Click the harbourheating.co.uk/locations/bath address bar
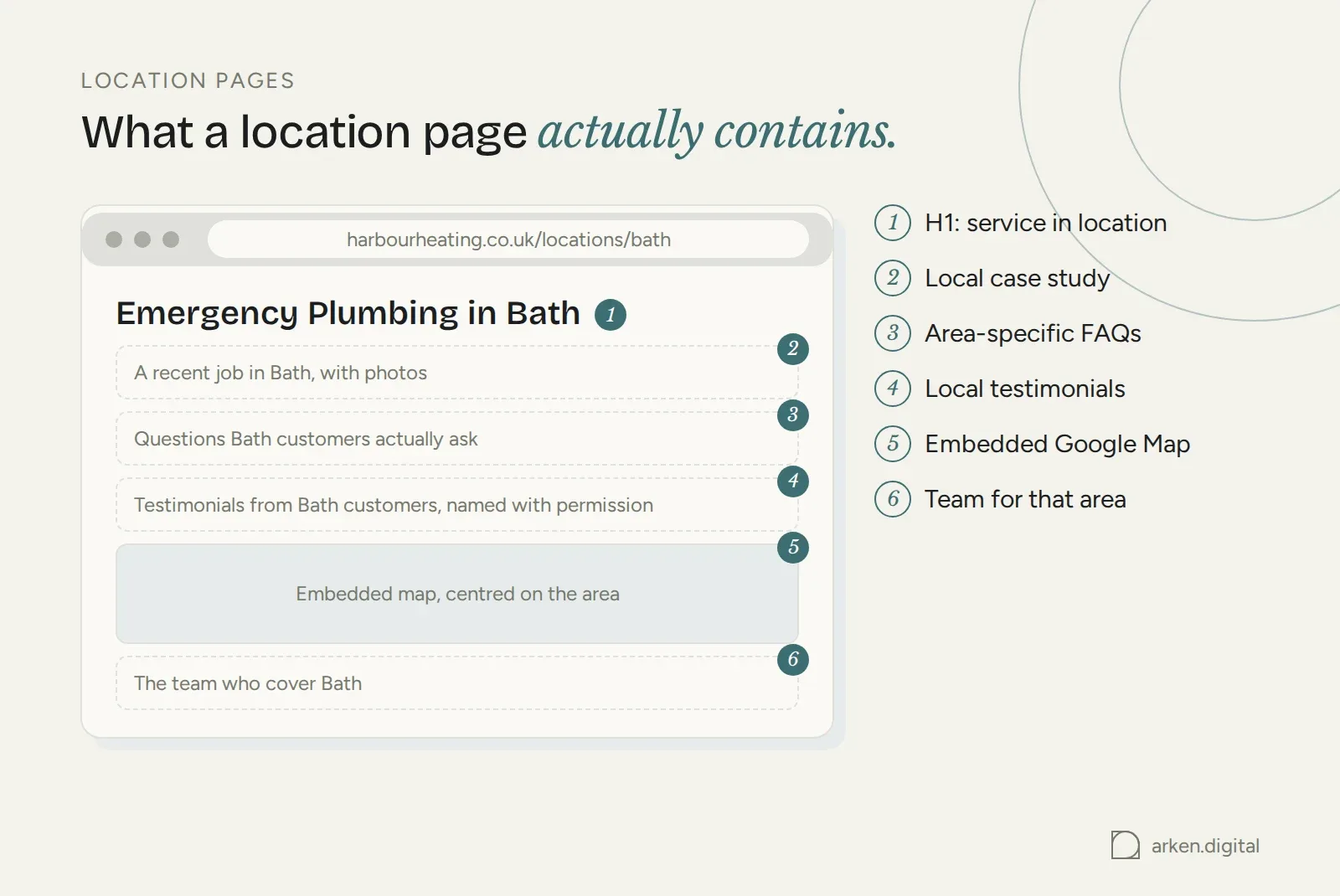 tap(508, 239)
